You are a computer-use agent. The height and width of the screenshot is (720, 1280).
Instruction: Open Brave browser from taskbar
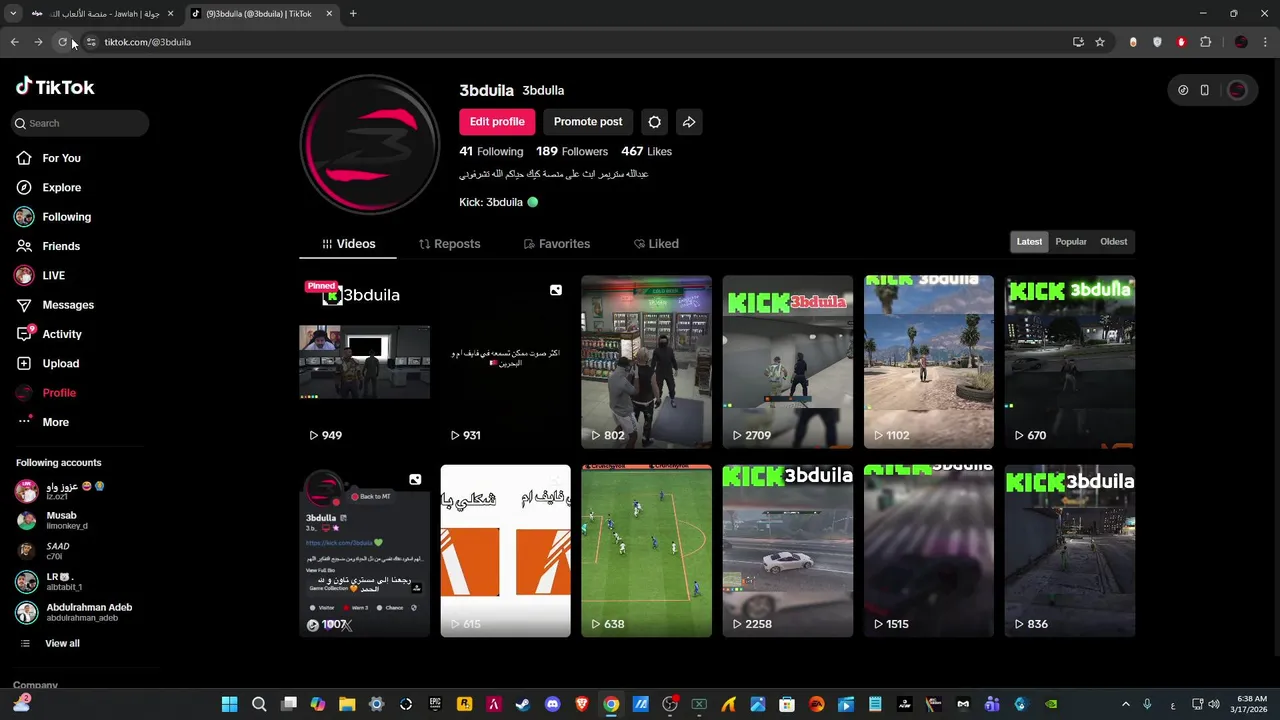click(582, 704)
